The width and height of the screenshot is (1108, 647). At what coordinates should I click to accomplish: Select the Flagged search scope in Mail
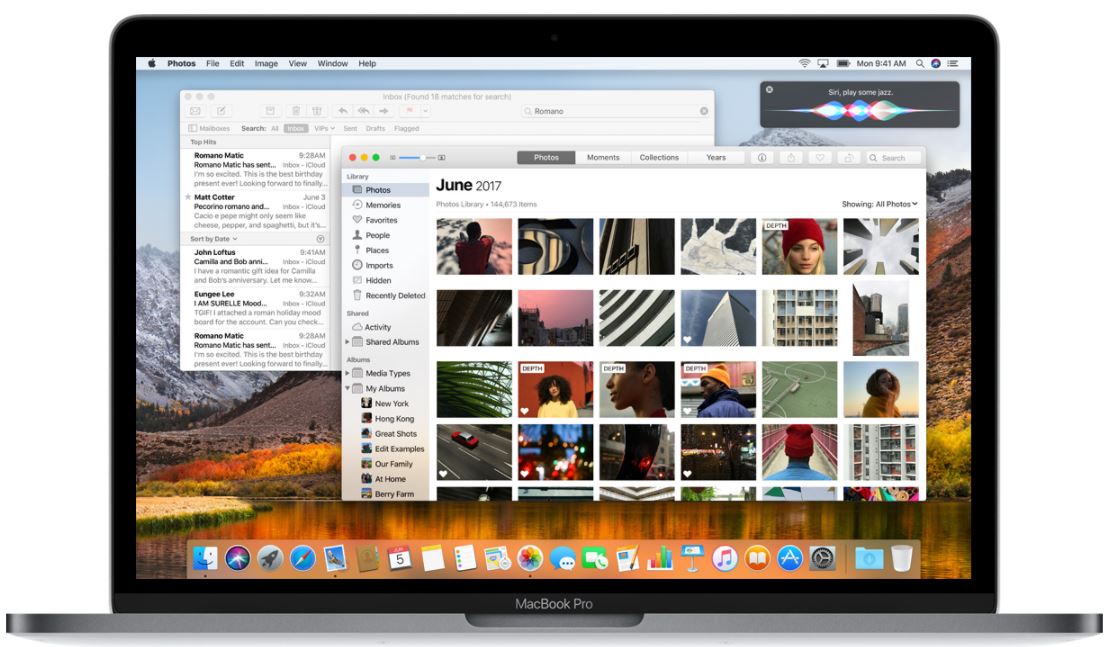(406, 129)
